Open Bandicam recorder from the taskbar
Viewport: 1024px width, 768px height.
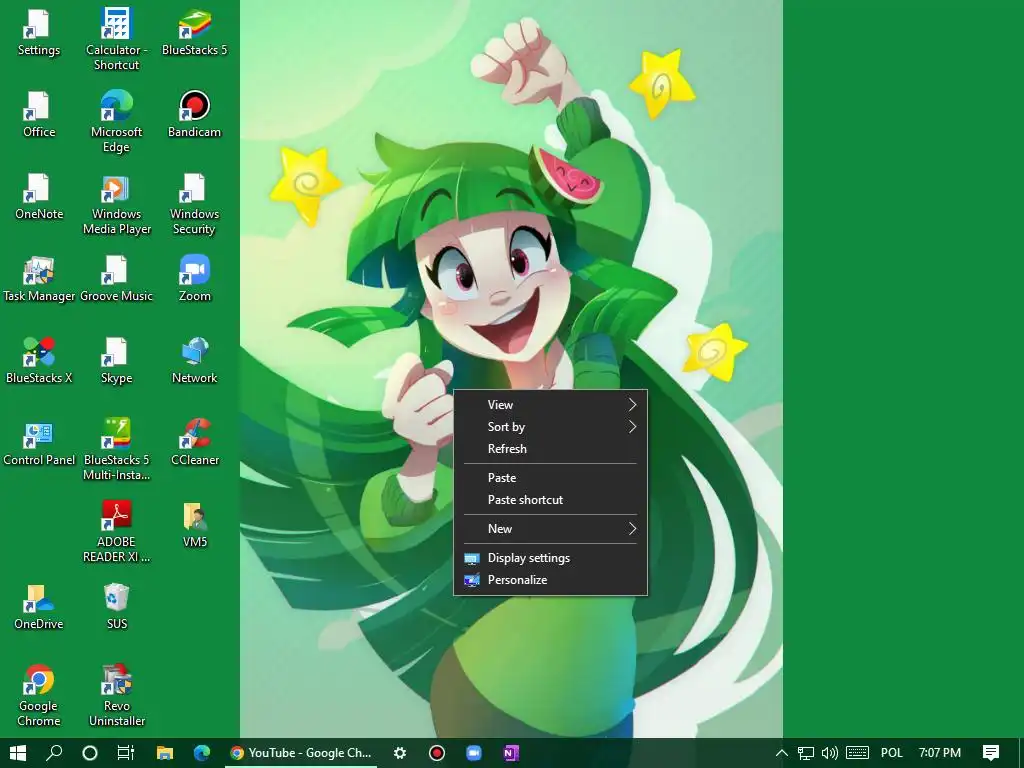(x=437, y=753)
